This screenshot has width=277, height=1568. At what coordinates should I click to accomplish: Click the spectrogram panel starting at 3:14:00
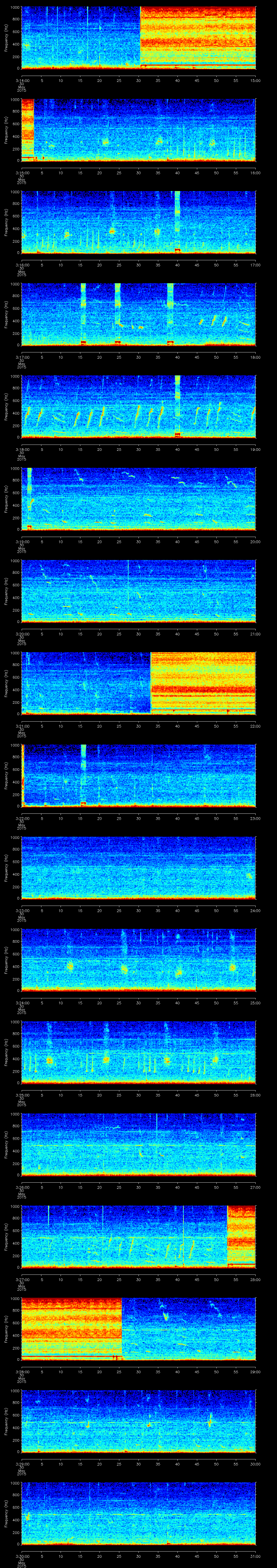138,38
